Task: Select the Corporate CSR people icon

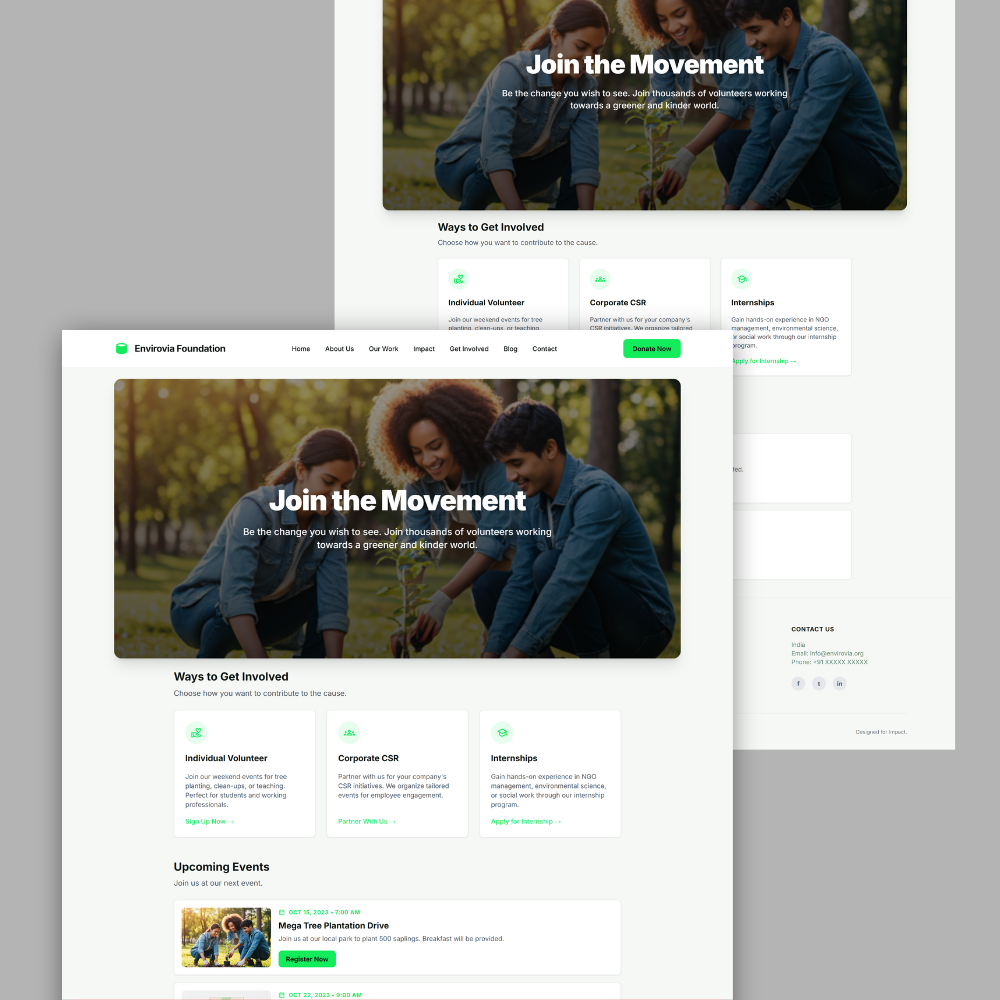Action: click(349, 732)
